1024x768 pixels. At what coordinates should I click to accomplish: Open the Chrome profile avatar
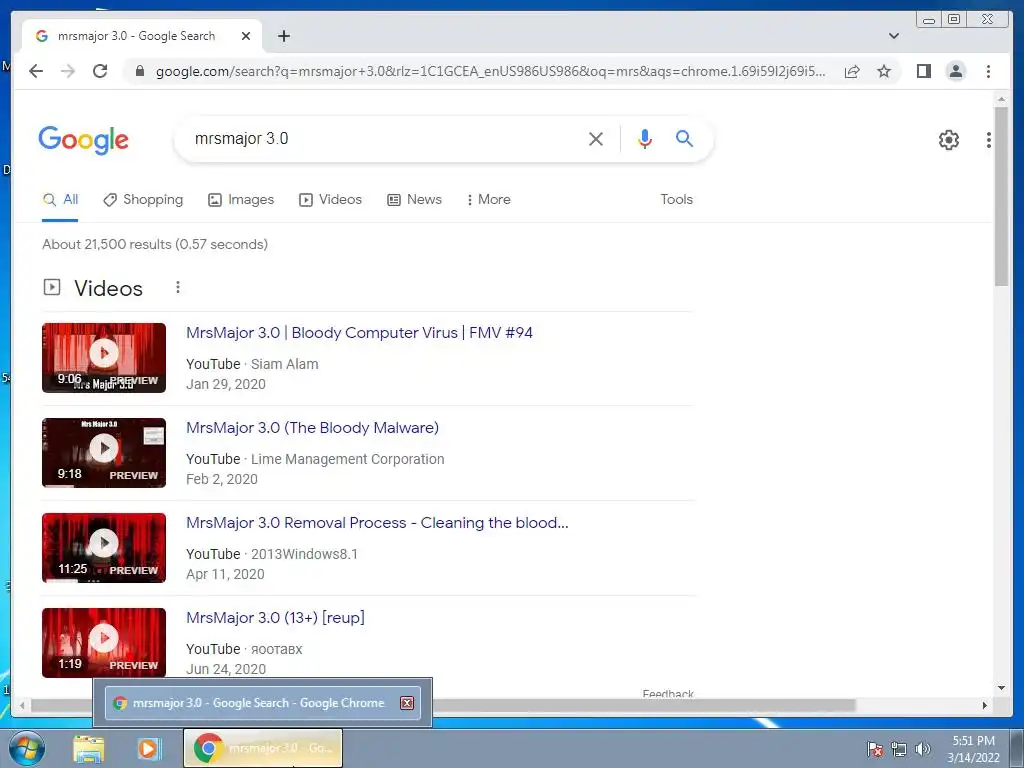click(955, 71)
